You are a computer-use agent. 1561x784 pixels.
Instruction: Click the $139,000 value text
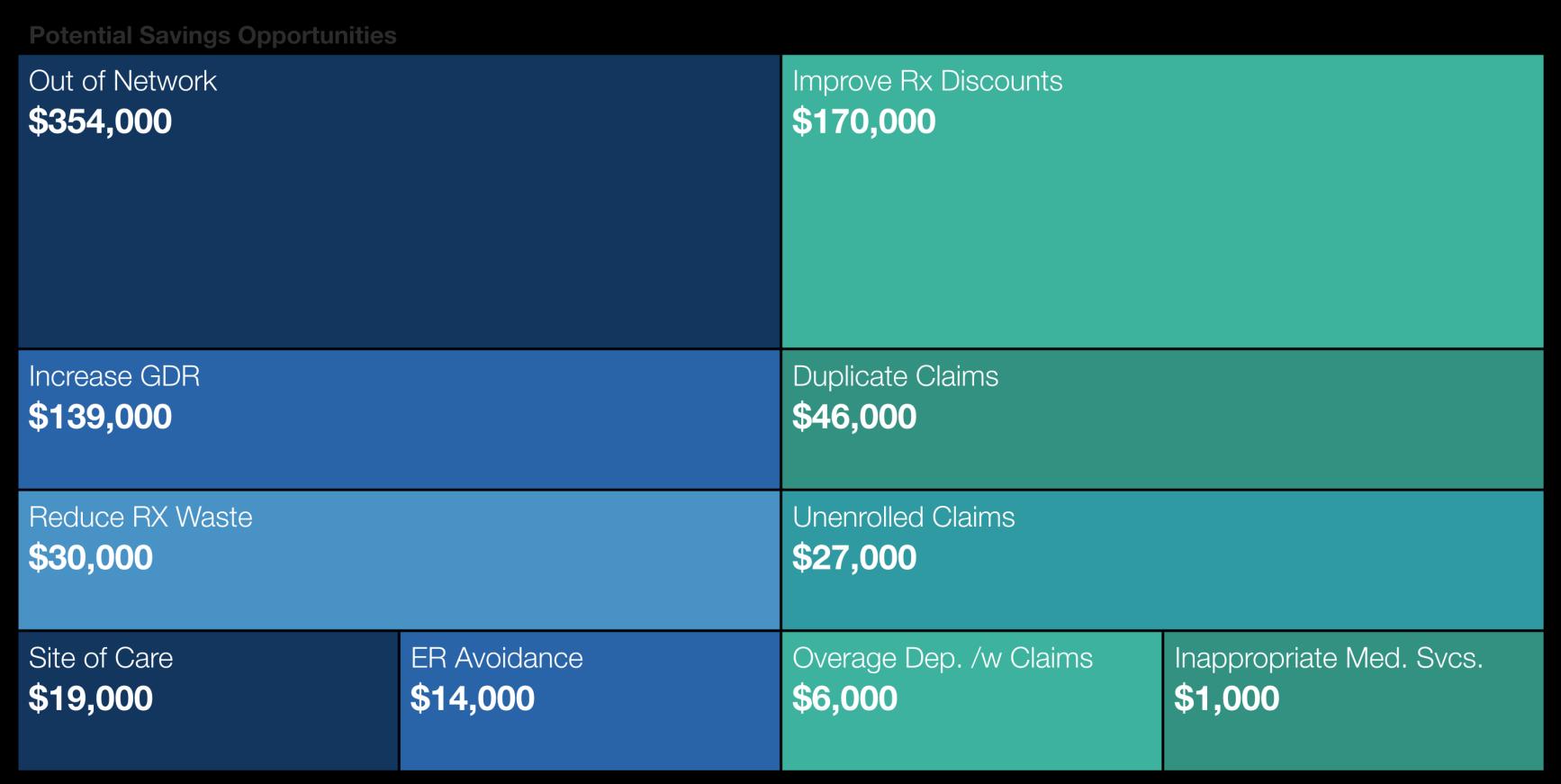click(x=100, y=417)
